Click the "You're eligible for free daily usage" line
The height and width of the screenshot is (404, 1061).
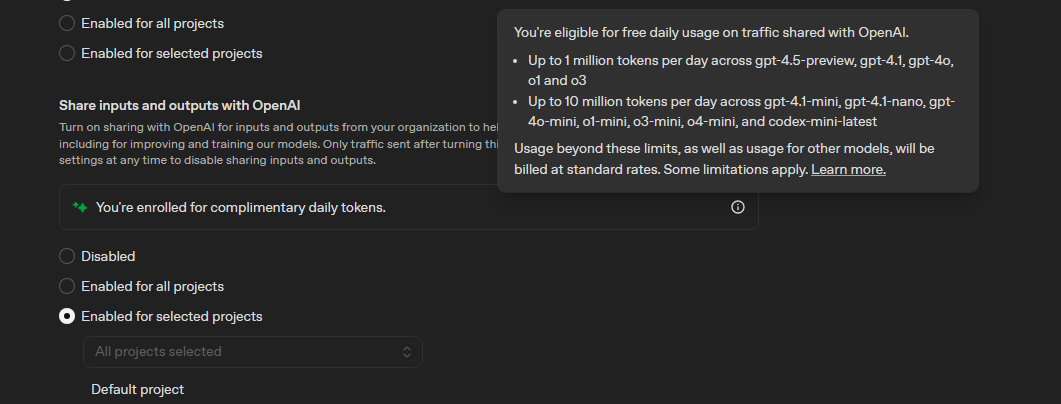tap(711, 32)
